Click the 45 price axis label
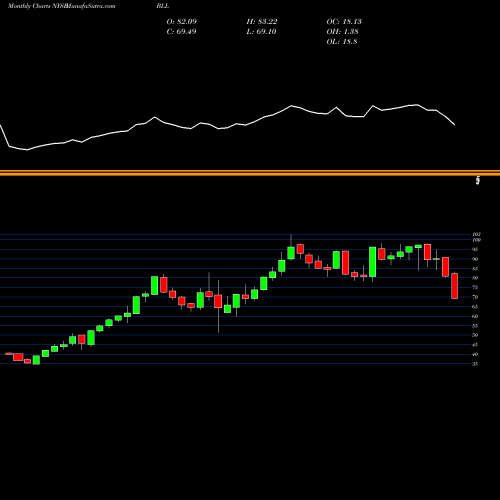This screenshot has width=500, height=500. tap(475, 345)
